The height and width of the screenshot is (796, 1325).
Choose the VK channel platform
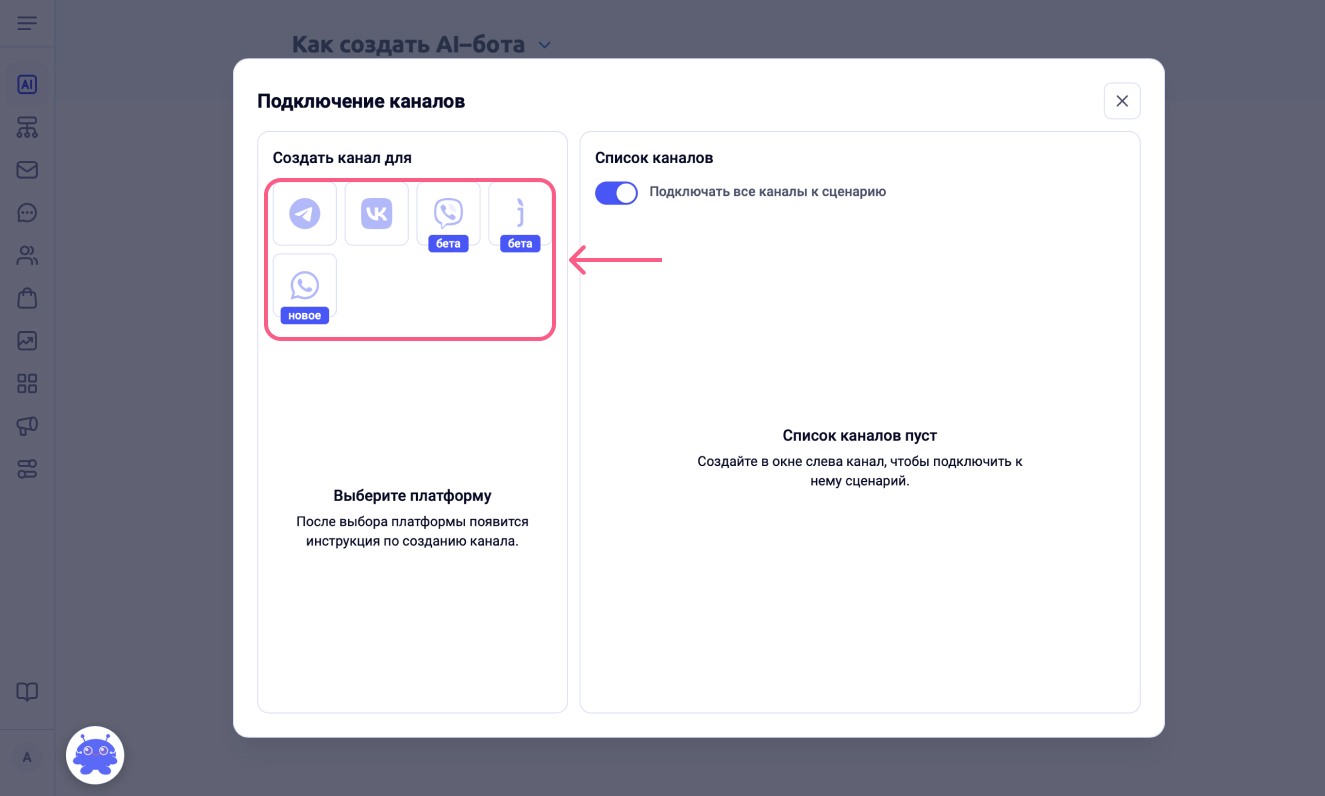(x=377, y=213)
